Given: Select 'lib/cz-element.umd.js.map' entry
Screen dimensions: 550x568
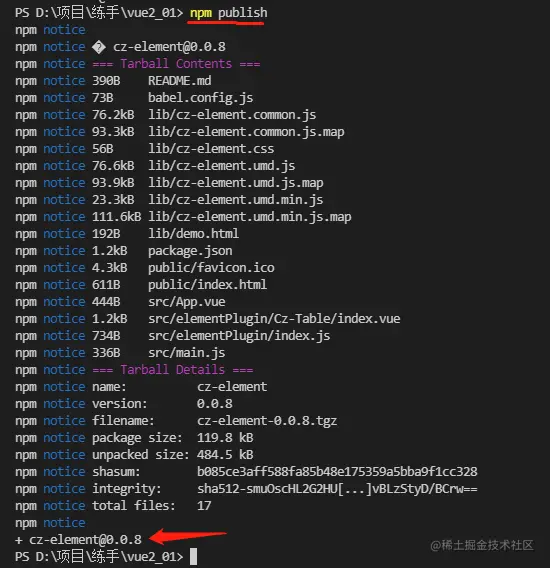Looking at the screenshot, I should [x=236, y=183].
